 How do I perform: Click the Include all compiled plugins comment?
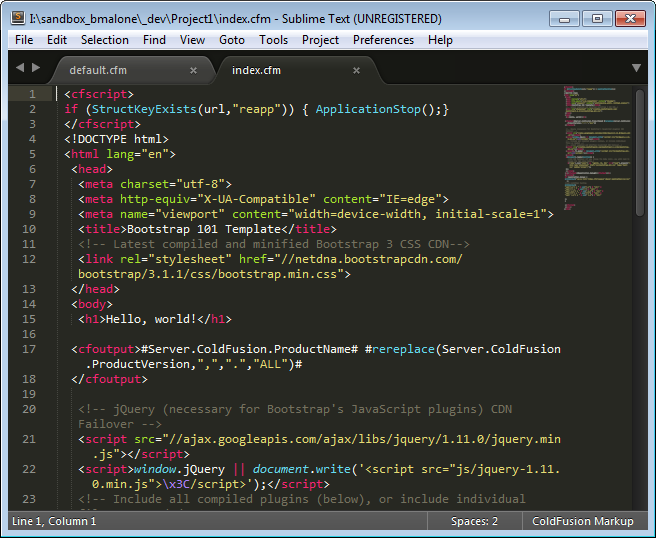[302, 499]
